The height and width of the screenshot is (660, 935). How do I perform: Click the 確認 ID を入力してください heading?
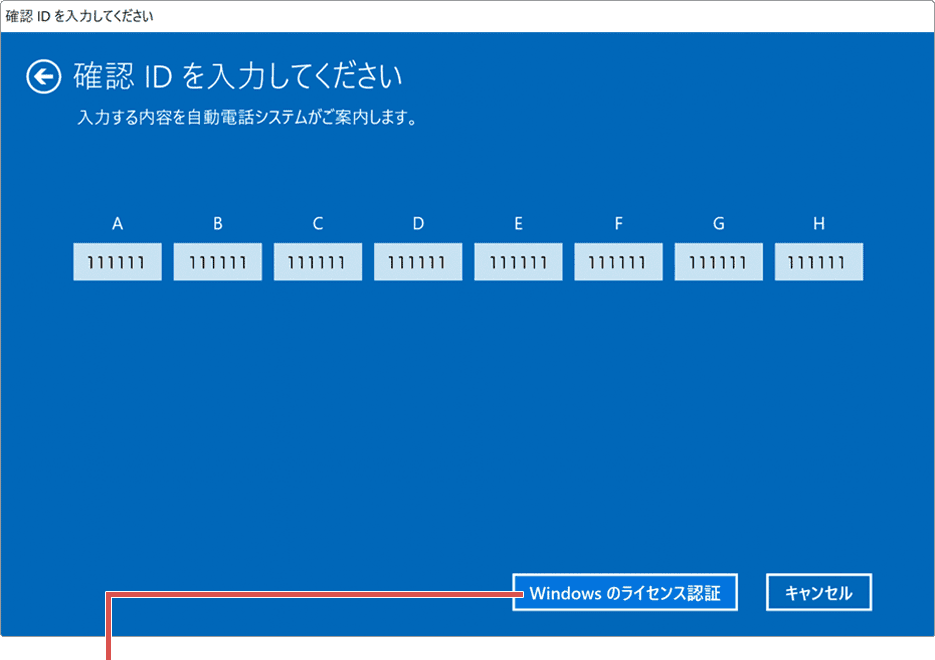pyautogui.click(x=235, y=76)
